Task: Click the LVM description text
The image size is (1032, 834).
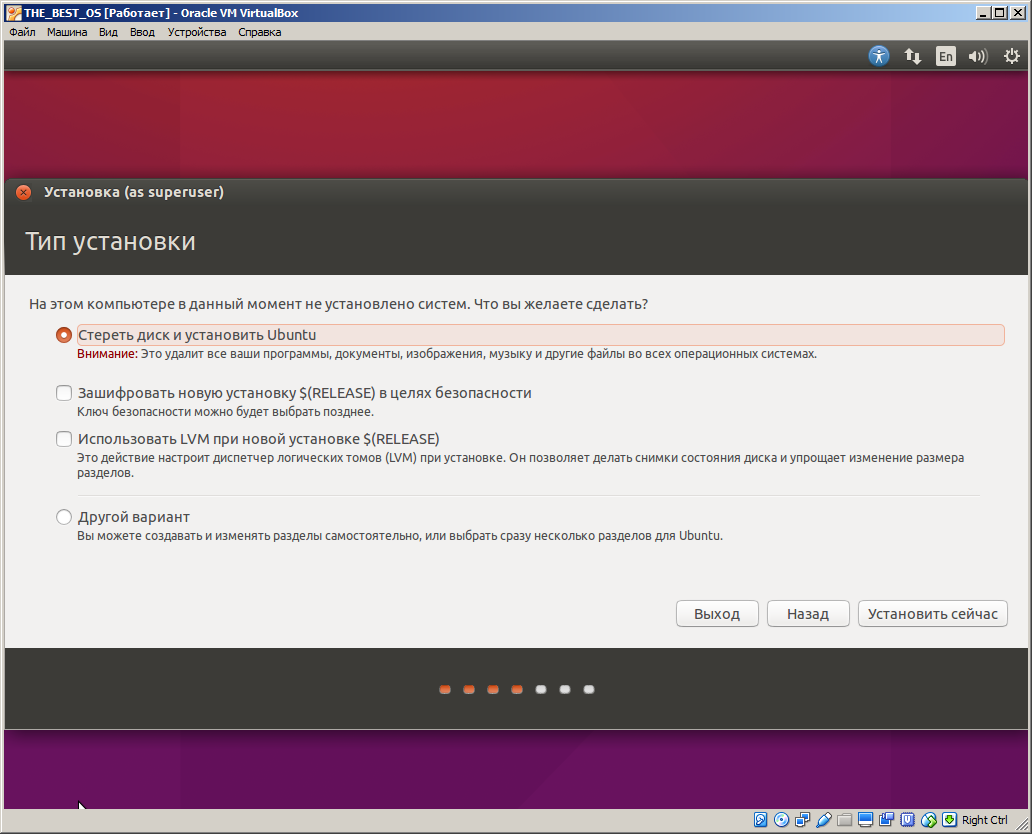Action: (x=521, y=465)
